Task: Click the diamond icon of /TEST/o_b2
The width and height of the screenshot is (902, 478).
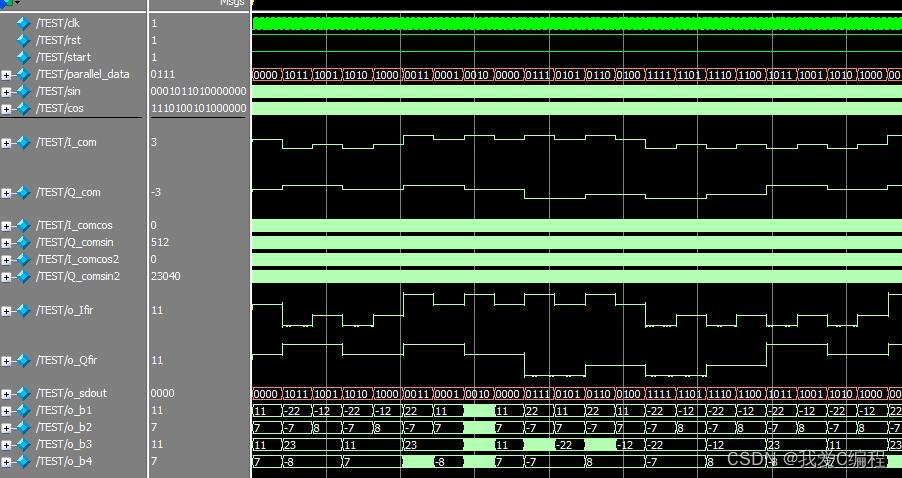Action: [x=23, y=427]
